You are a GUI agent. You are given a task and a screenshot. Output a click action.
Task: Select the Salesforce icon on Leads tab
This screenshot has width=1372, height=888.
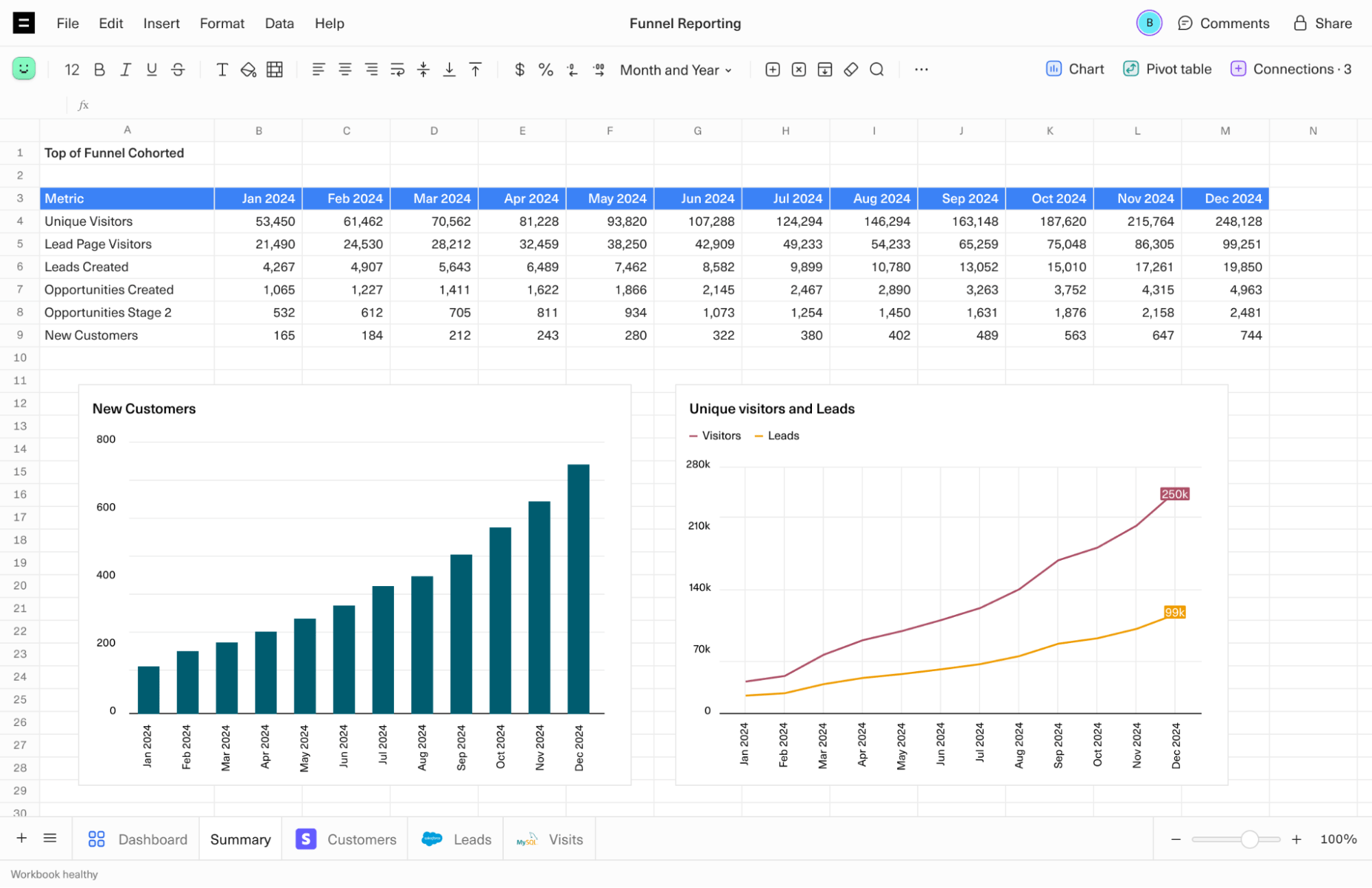(x=432, y=839)
